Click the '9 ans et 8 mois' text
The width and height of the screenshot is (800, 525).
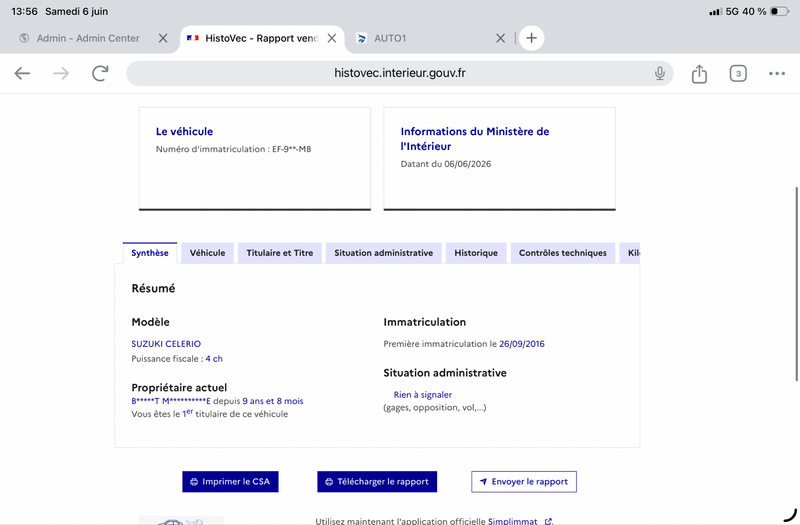tap(273, 401)
